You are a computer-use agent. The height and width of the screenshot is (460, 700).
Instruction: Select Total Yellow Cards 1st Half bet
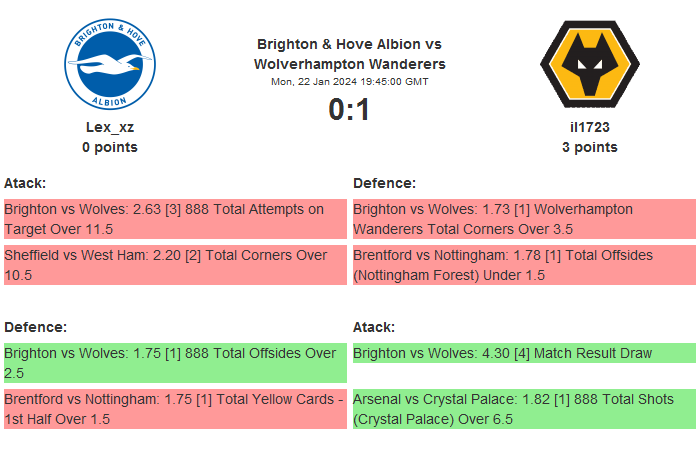(x=175, y=409)
